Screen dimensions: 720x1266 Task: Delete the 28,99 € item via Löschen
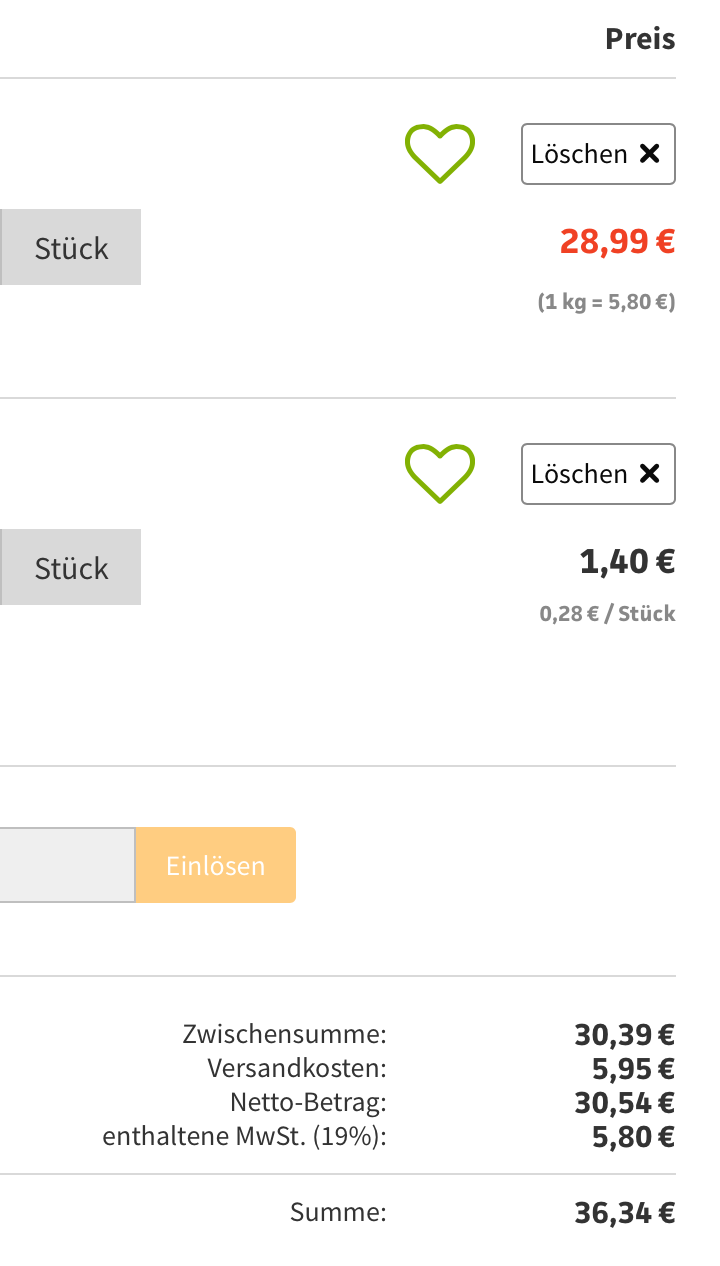click(x=598, y=154)
